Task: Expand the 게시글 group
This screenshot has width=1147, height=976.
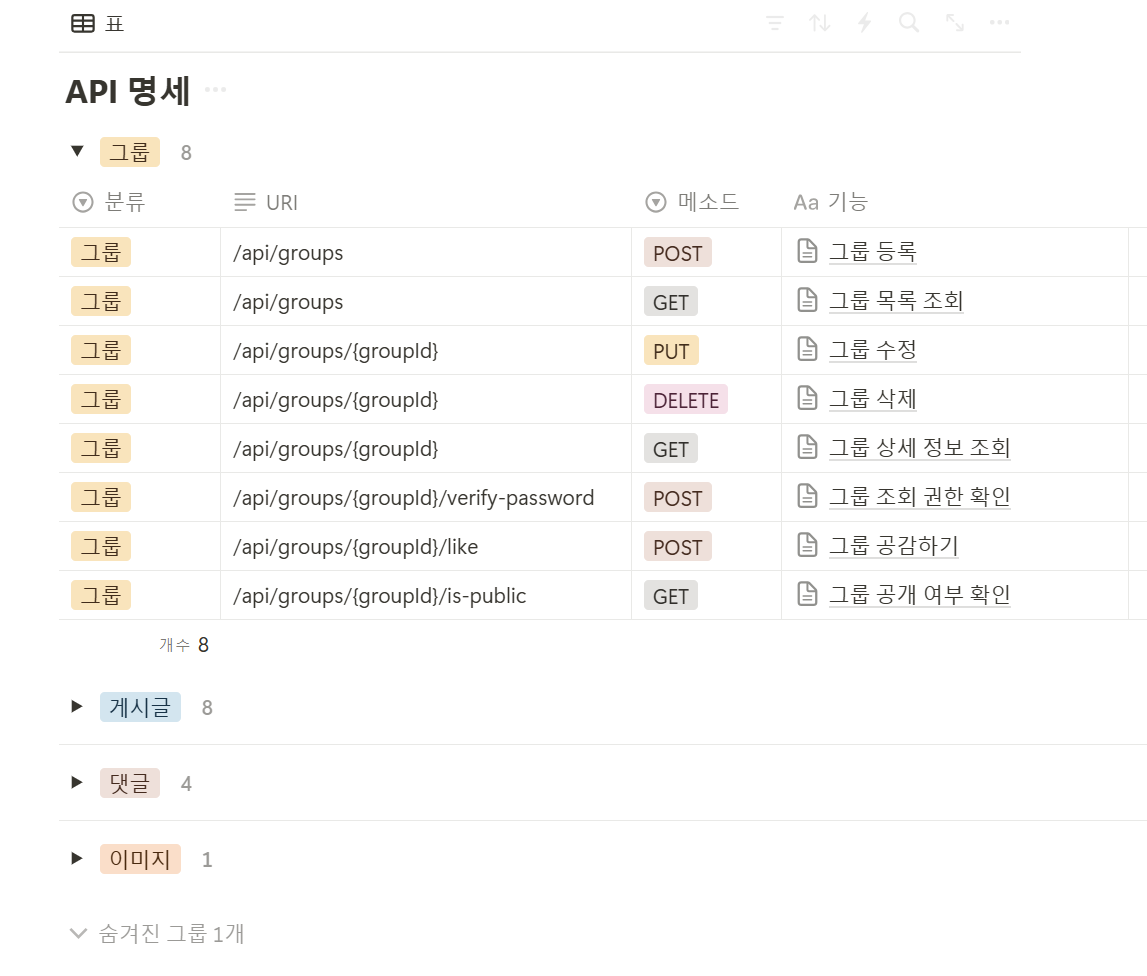Action: pyautogui.click(x=77, y=706)
